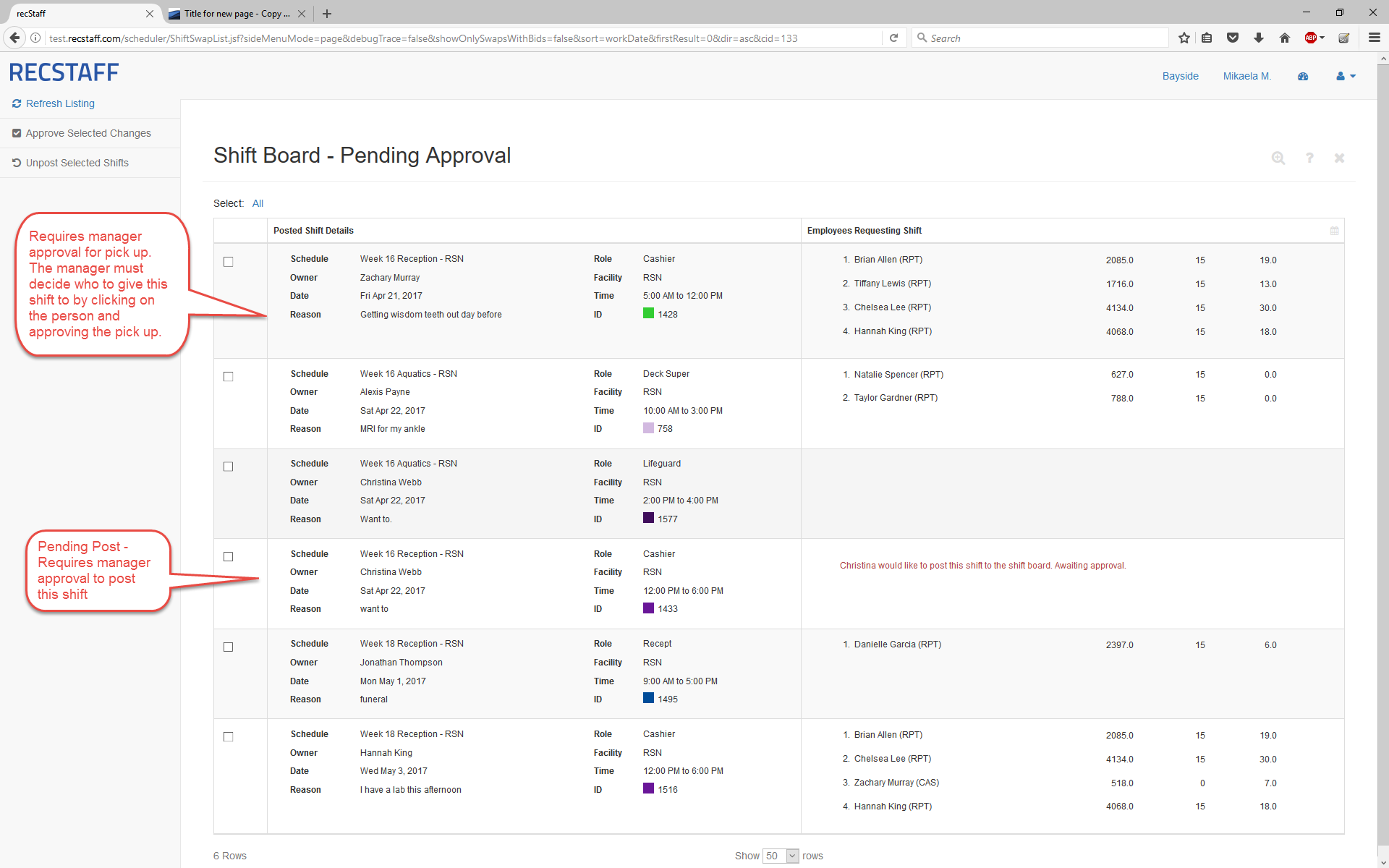The width and height of the screenshot is (1389, 868).
Task: Choose Brian Allen (RPT) for shift 1428
Action: (888, 260)
